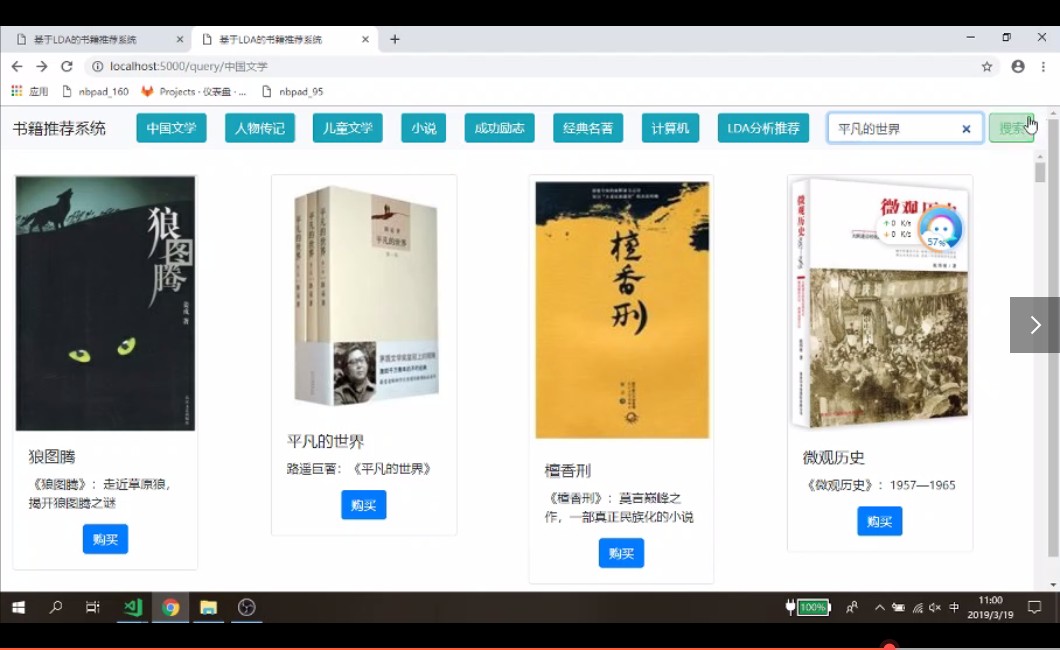
Task: Click the 平凡的世界 card title text
Action: click(x=325, y=441)
